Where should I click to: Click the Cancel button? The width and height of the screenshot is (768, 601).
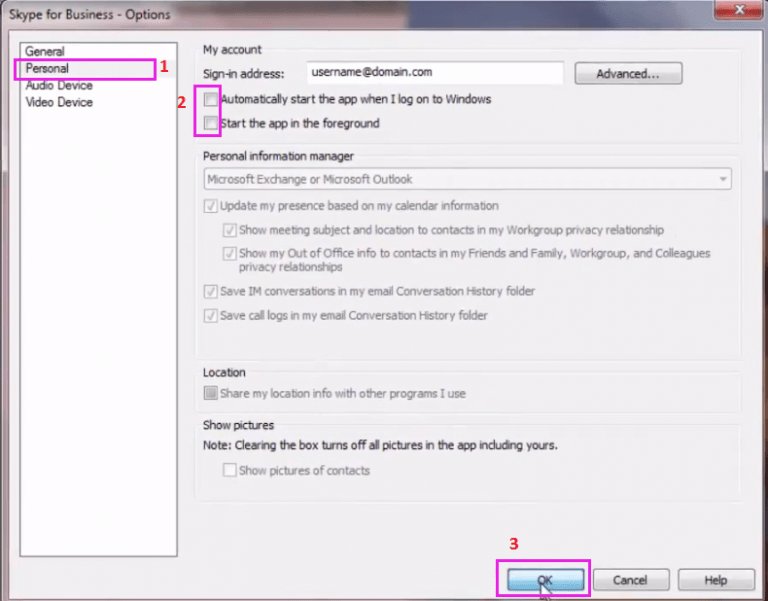631,580
